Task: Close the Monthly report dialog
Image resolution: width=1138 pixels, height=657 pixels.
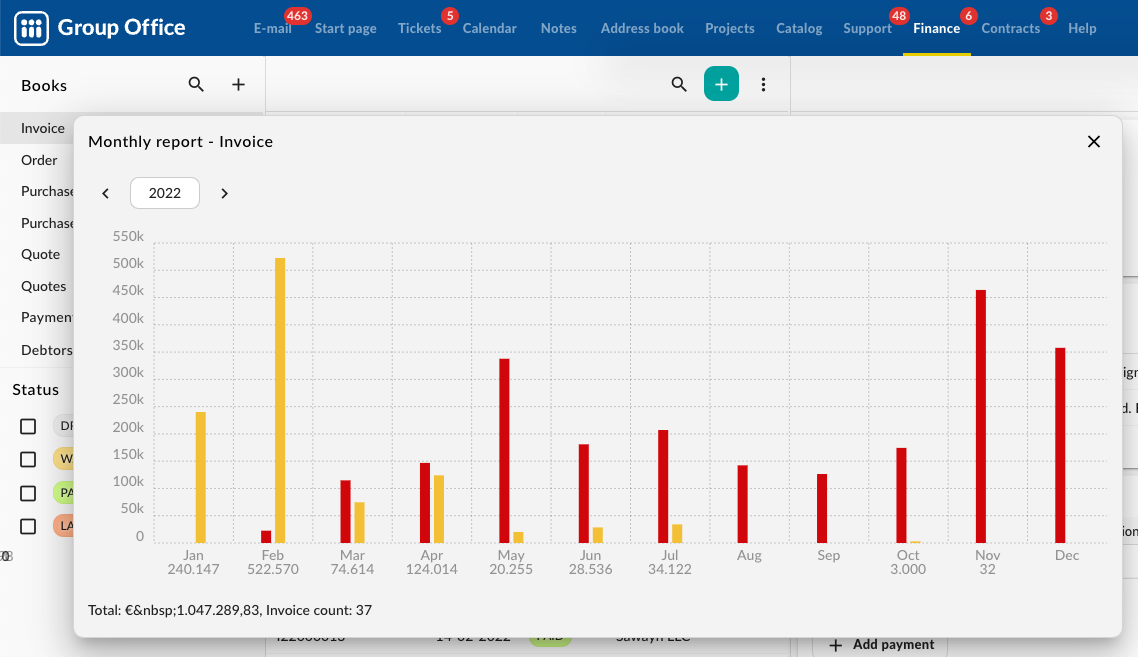Action: (1093, 142)
